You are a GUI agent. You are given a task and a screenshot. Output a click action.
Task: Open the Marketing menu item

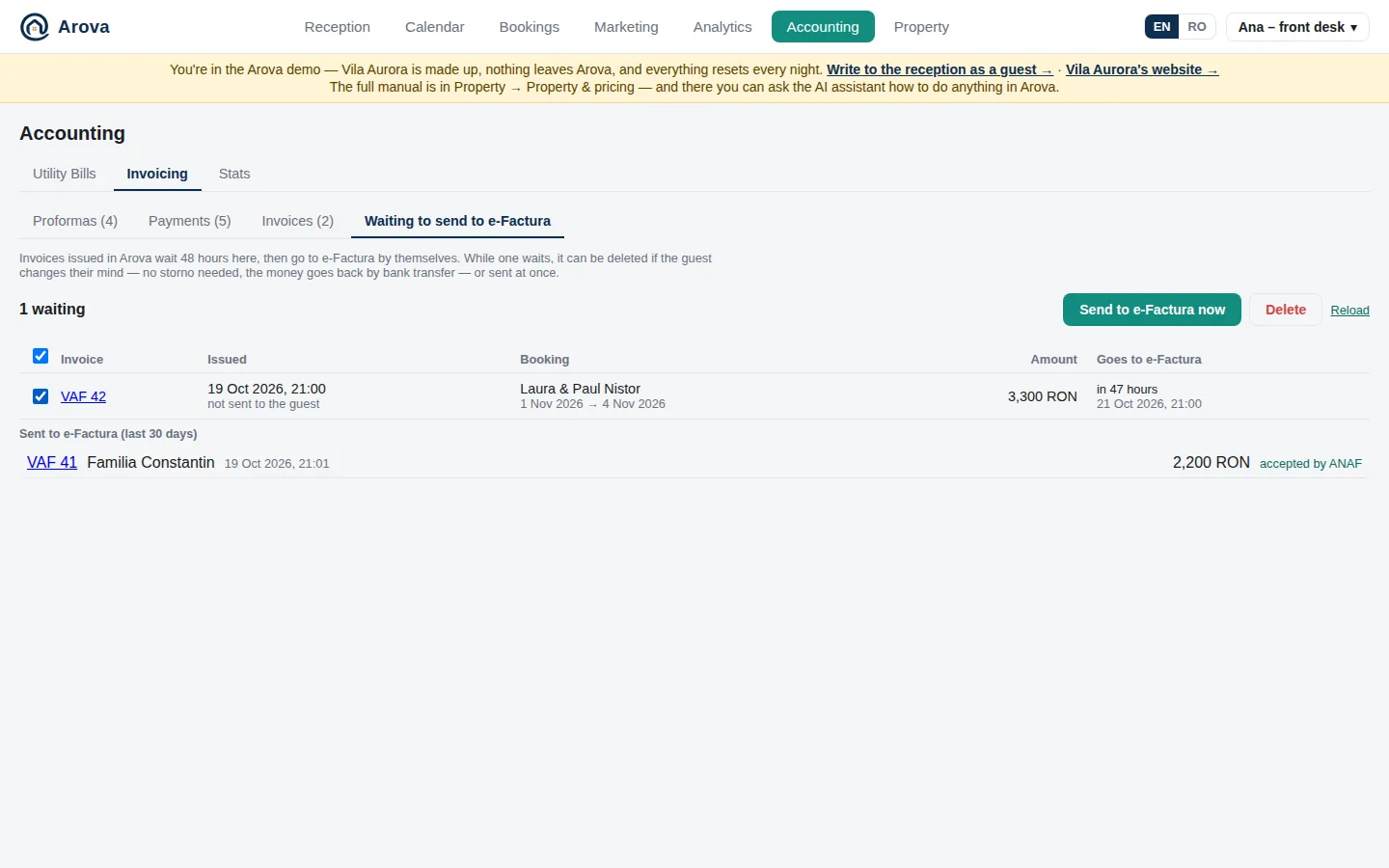coord(626,27)
